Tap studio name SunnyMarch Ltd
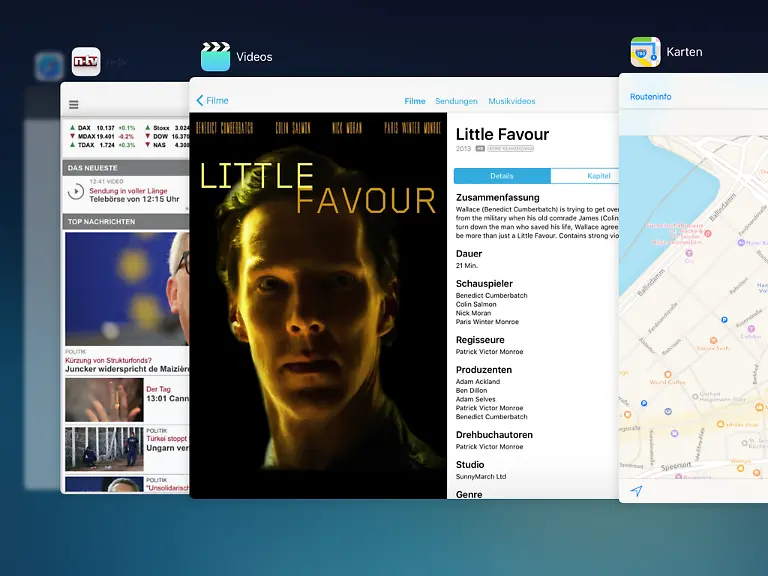 click(x=480, y=477)
